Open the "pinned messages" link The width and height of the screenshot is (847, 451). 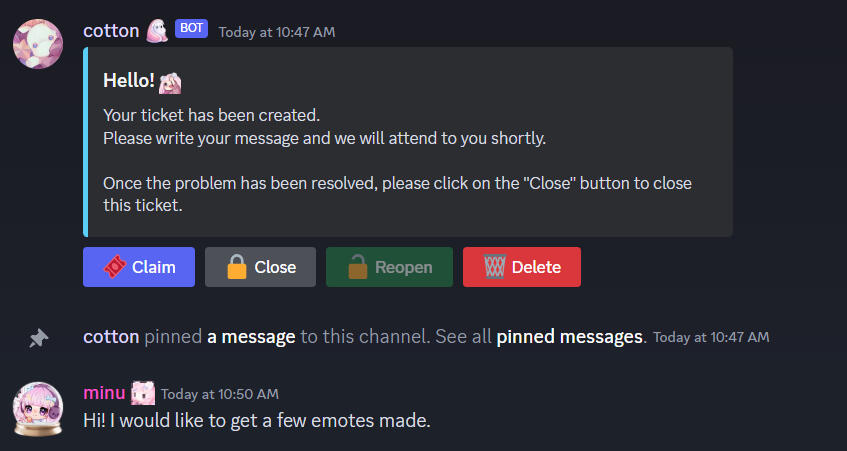tap(570, 337)
